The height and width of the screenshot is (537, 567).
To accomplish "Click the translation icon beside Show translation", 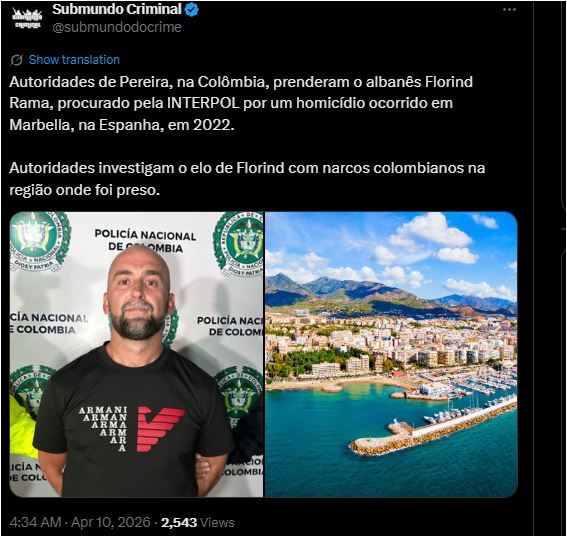I will pos(17,60).
